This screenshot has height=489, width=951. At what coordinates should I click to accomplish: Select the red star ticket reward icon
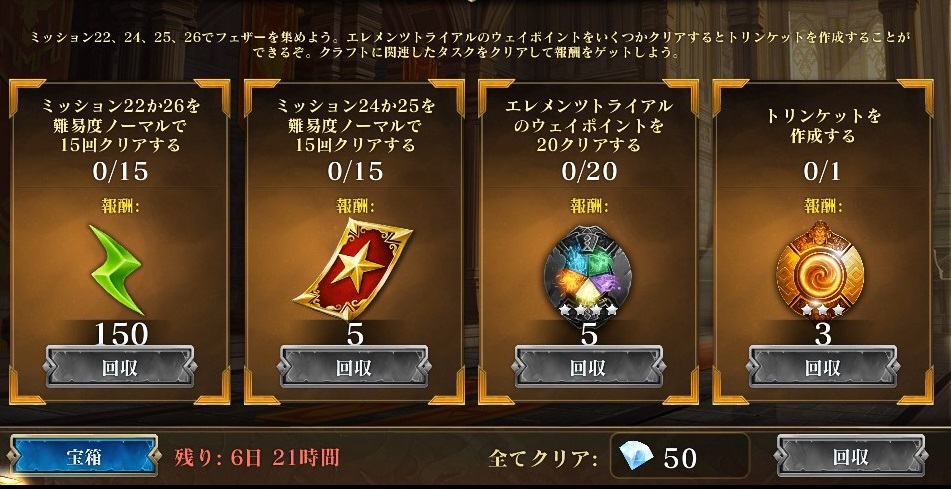353,269
